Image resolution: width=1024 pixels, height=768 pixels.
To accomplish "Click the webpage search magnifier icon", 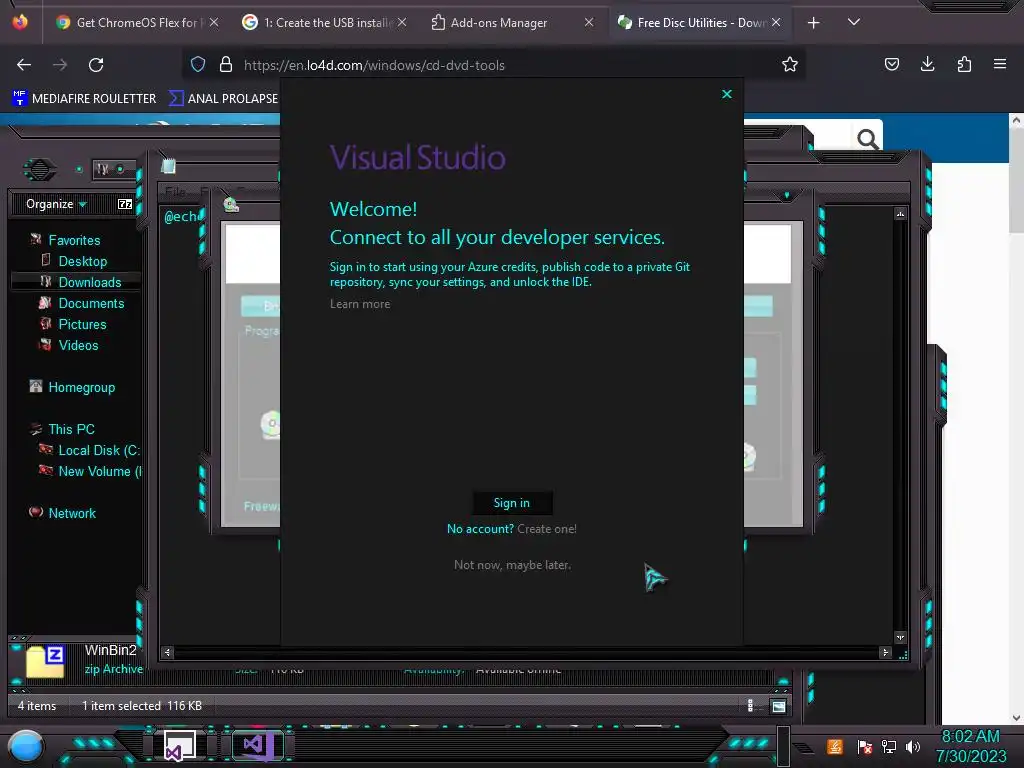I will point(867,138).
